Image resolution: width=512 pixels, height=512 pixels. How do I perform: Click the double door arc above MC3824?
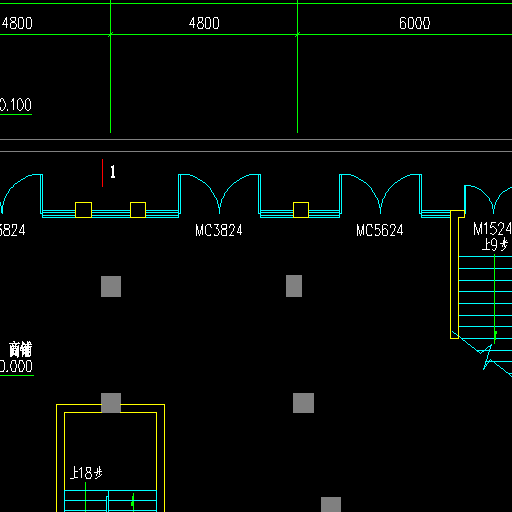tap(219, 194)
